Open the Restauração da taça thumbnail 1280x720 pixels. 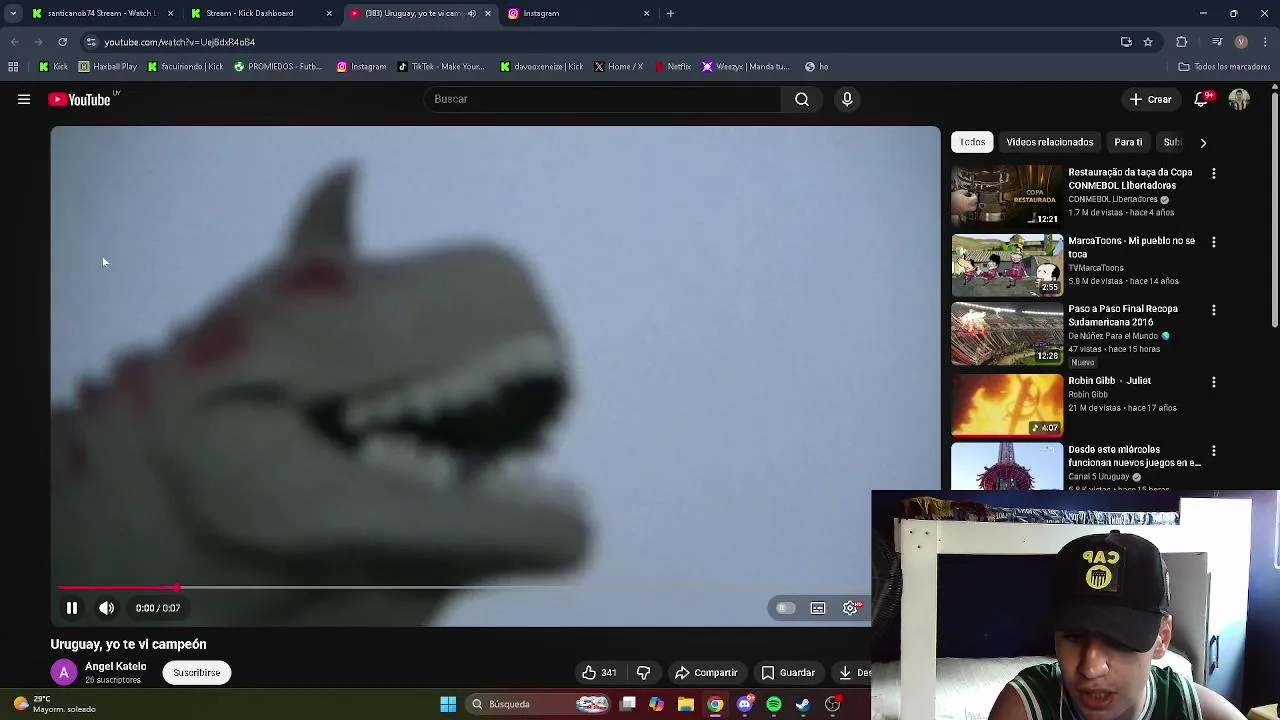1007,196
